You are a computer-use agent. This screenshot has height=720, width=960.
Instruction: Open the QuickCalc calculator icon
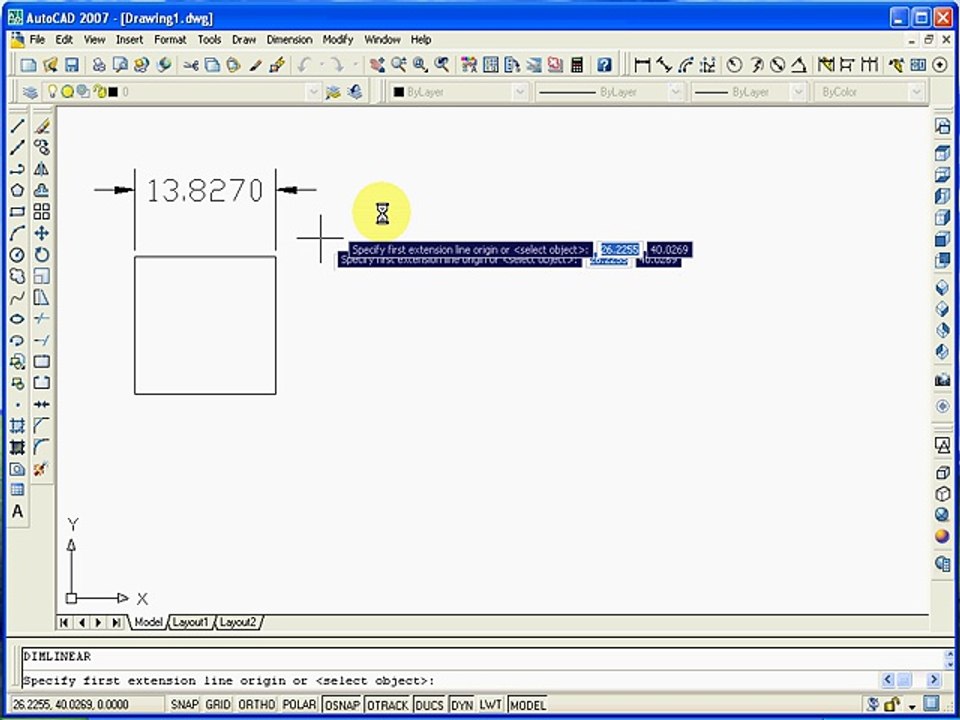[576, 65]
